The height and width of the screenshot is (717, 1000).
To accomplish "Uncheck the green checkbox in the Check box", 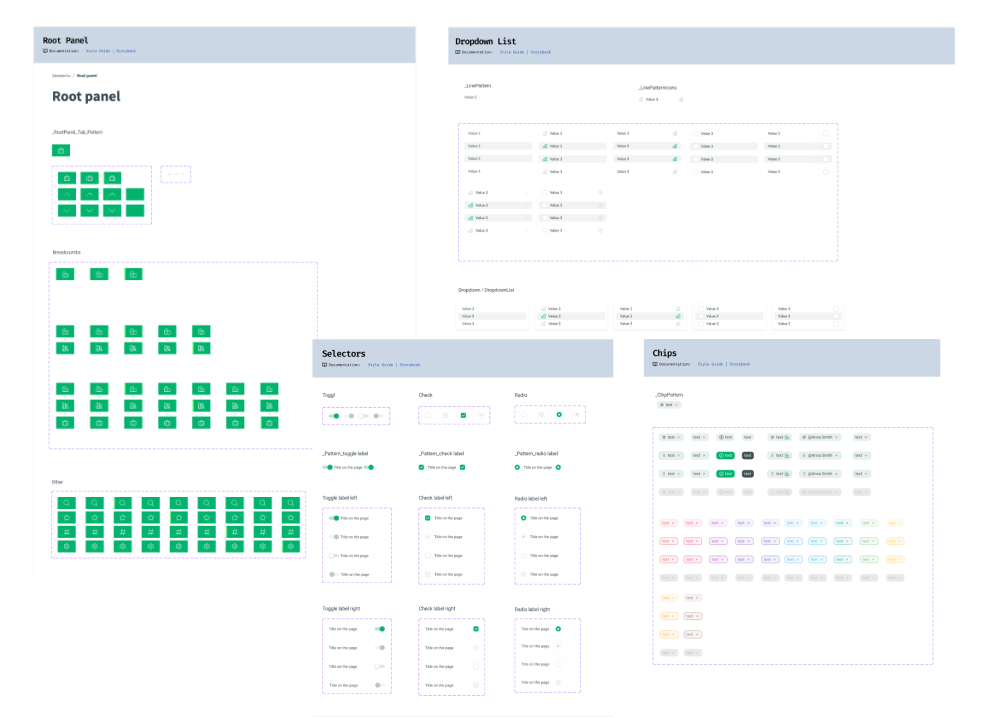I will 463,414.
